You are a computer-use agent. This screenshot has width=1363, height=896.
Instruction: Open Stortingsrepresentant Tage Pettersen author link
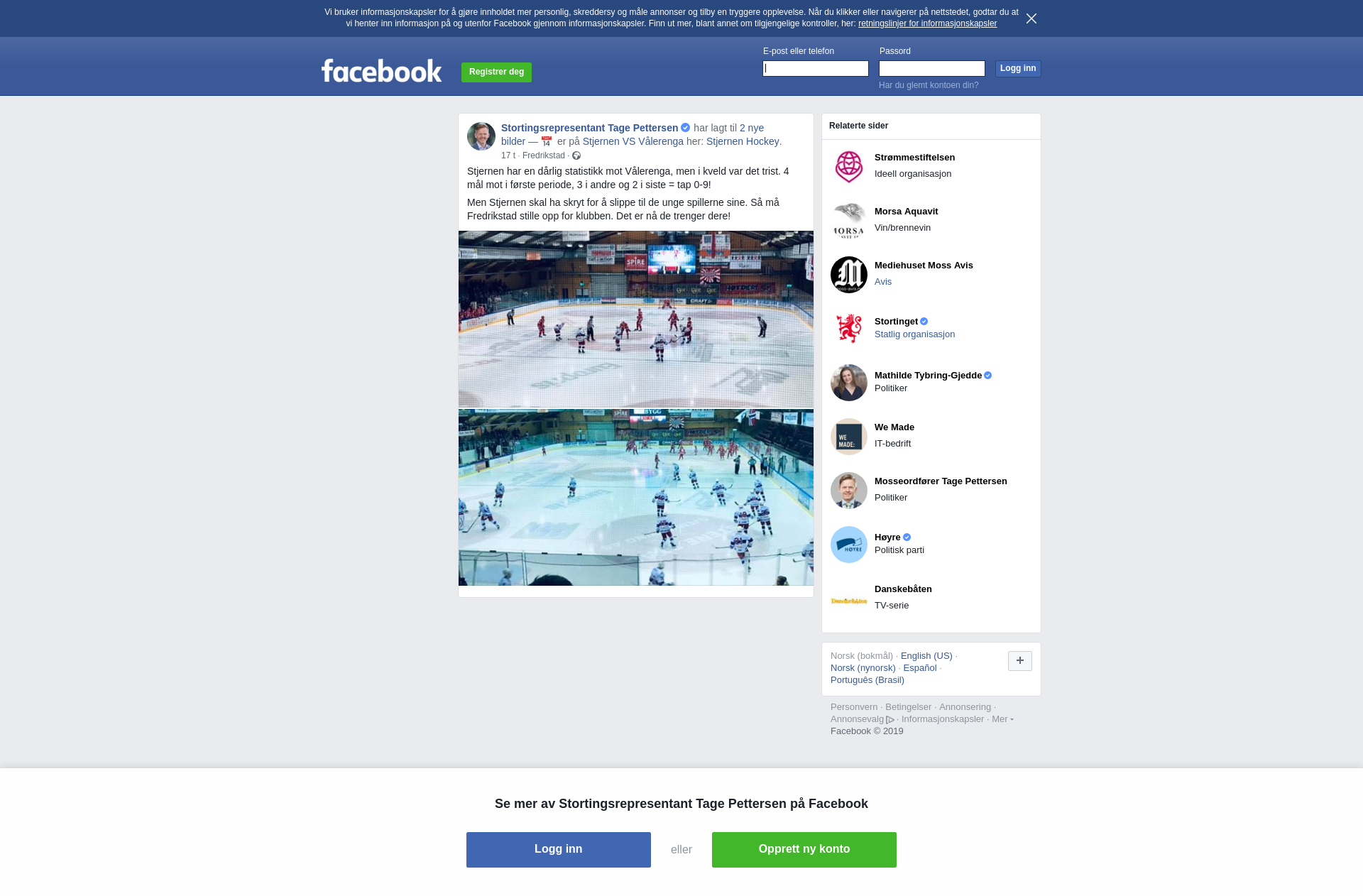589,128
